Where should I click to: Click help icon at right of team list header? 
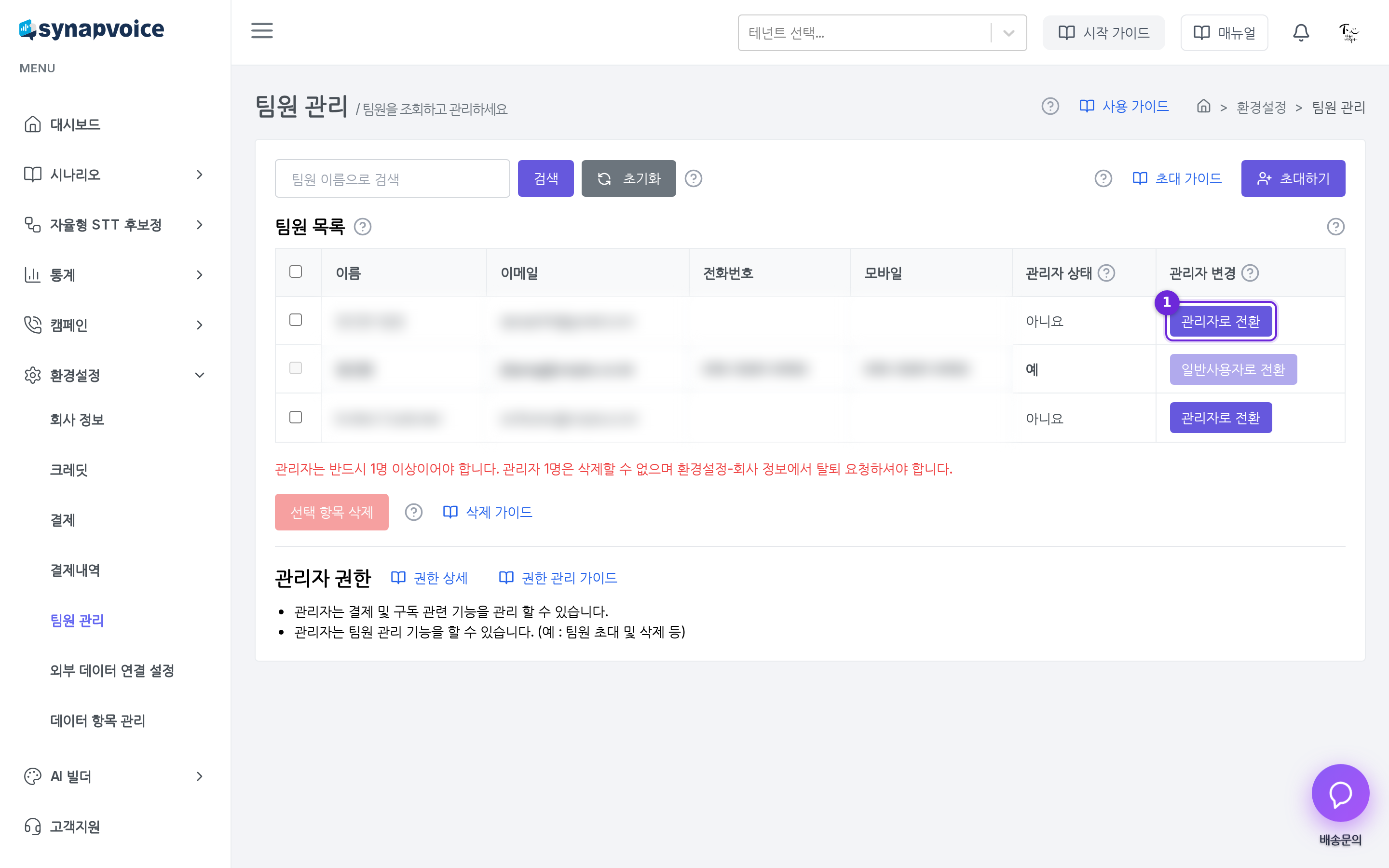1335,227
